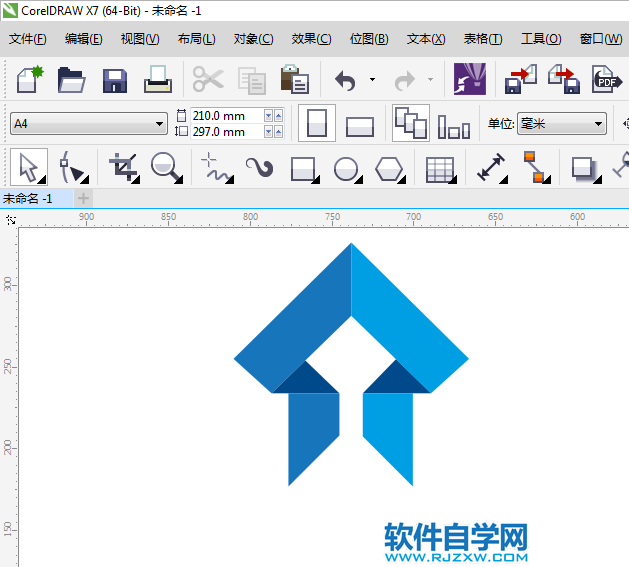Paste from clipboard icon
This screenshot has height=567, width=629.
[294, 79]
